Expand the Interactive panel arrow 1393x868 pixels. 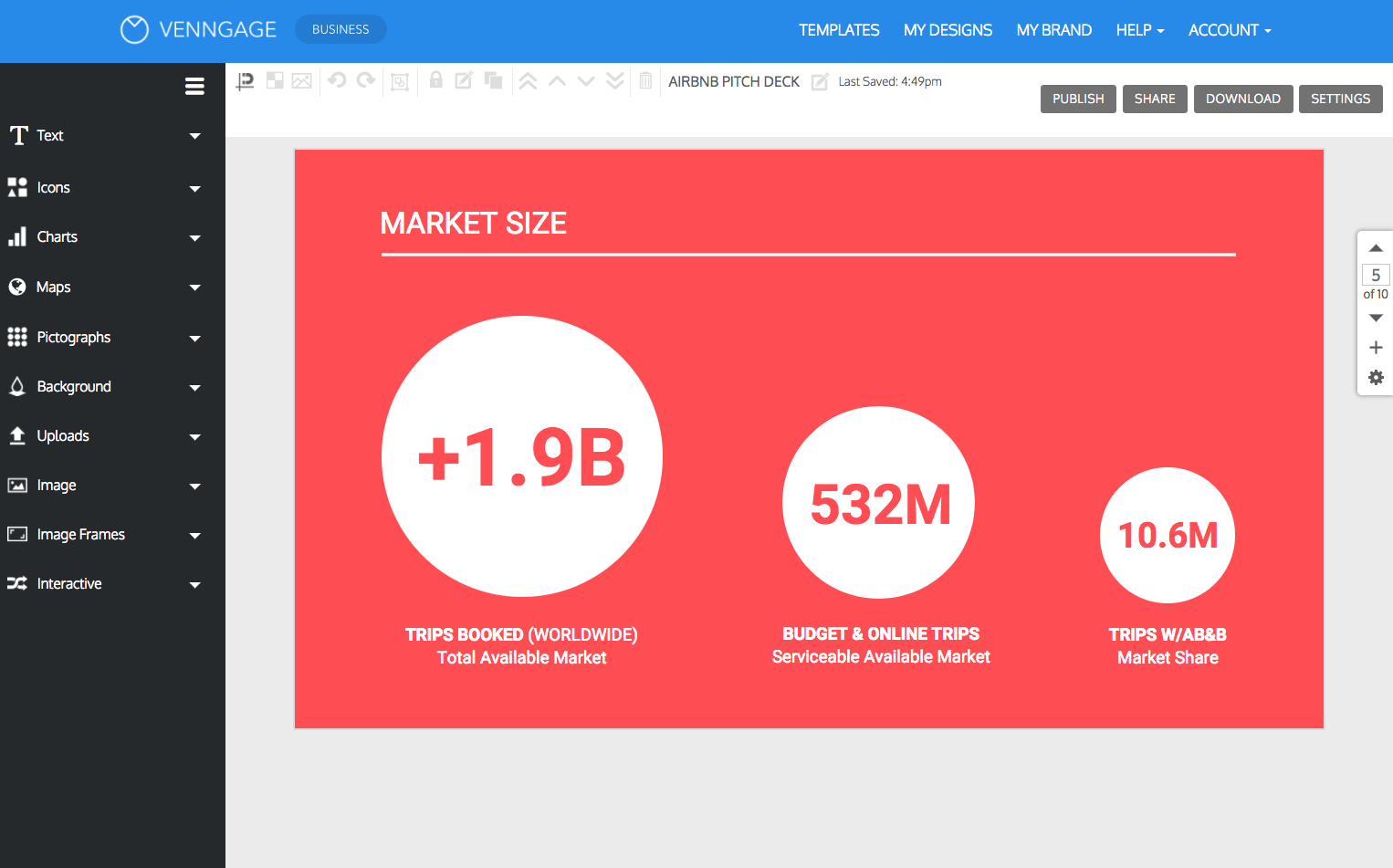pos(194,585)
